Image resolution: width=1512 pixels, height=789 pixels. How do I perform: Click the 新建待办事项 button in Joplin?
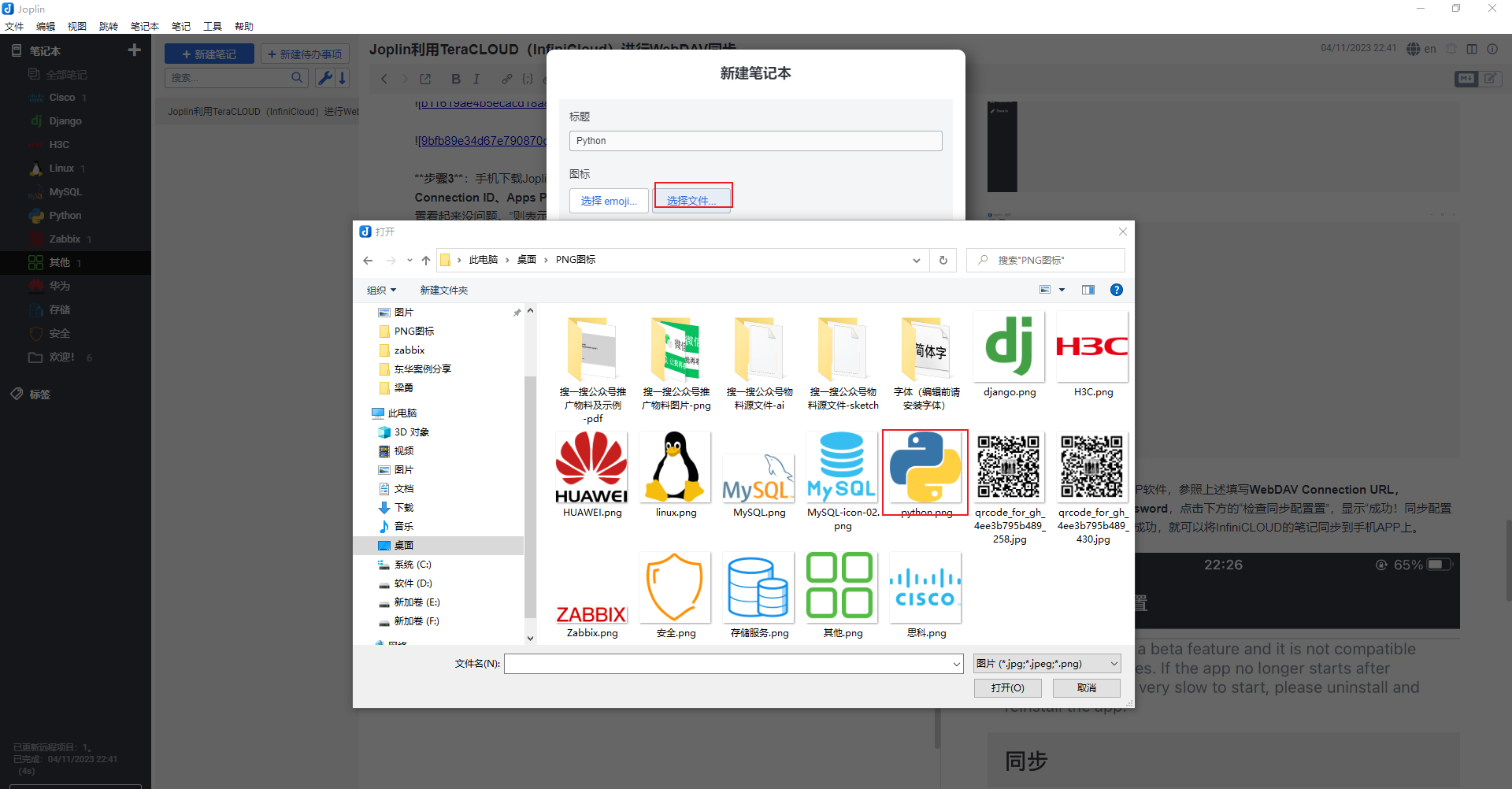click(305, 54)
